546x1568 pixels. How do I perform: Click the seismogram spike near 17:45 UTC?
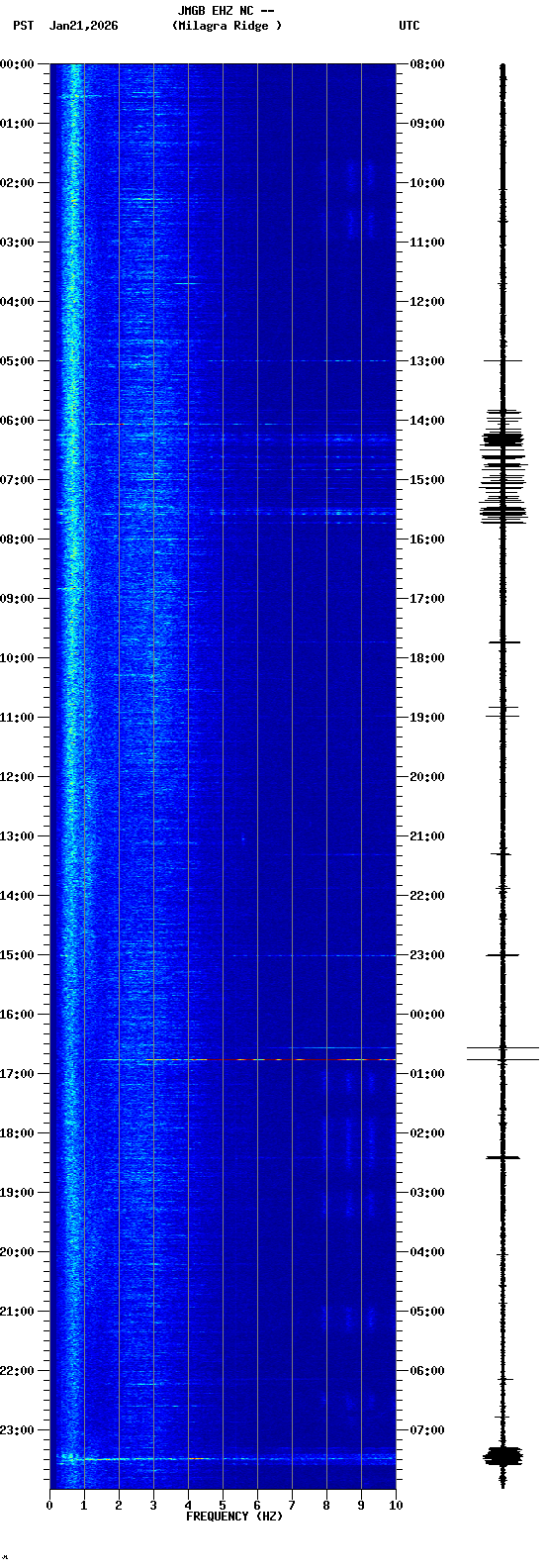coord(503,642)
